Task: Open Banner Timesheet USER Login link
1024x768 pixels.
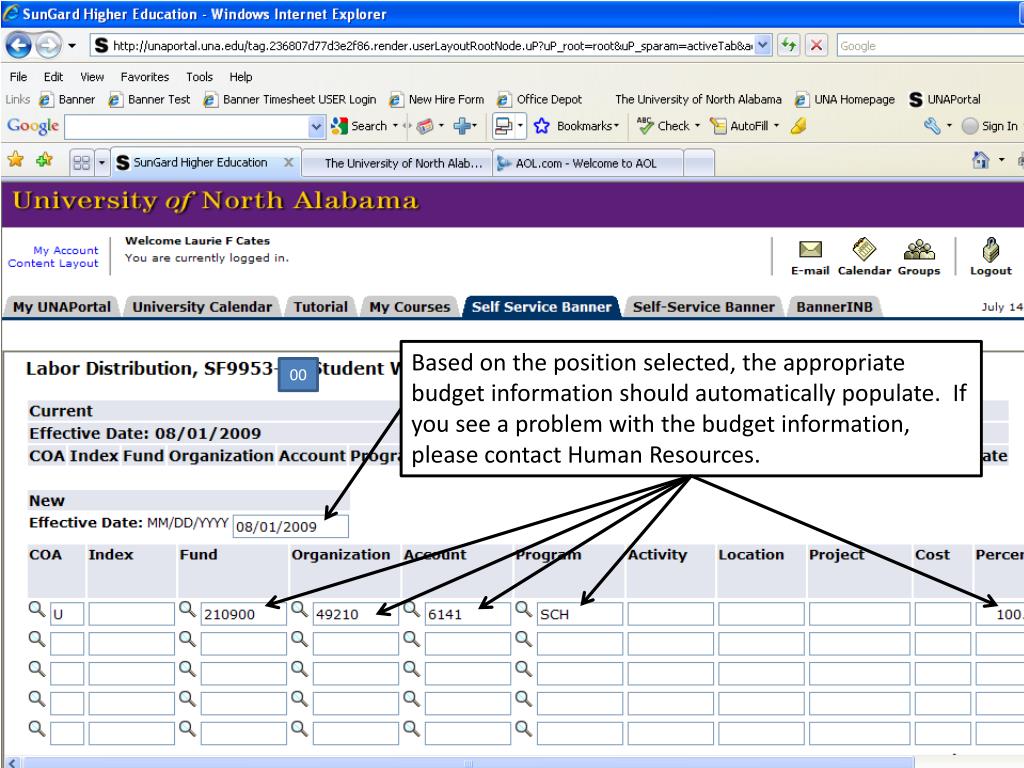Action: (290, 99)
